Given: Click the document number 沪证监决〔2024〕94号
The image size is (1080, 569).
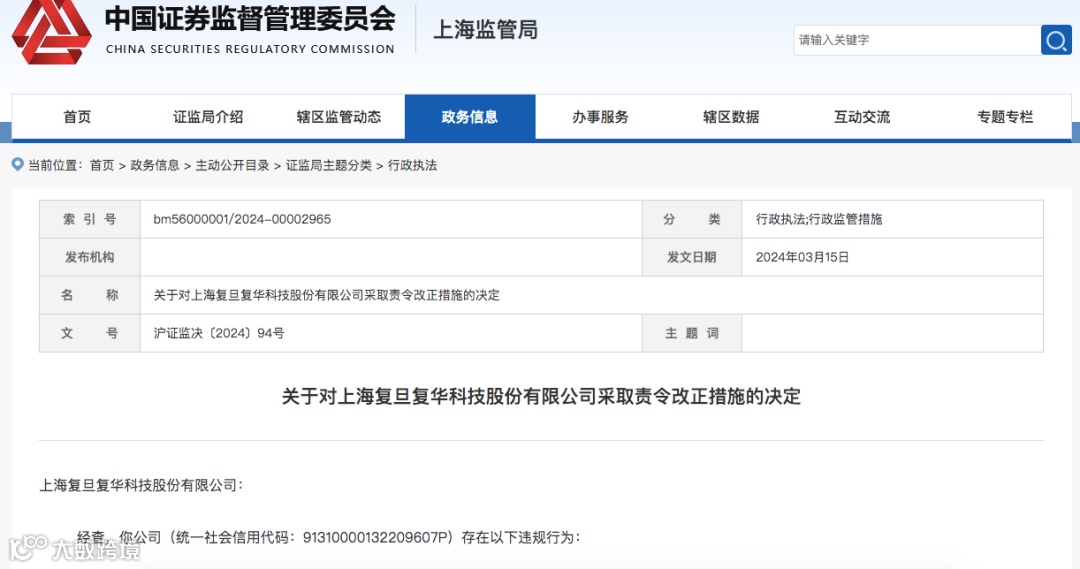Looking at the screenshot, I should [x=218, y=333].
